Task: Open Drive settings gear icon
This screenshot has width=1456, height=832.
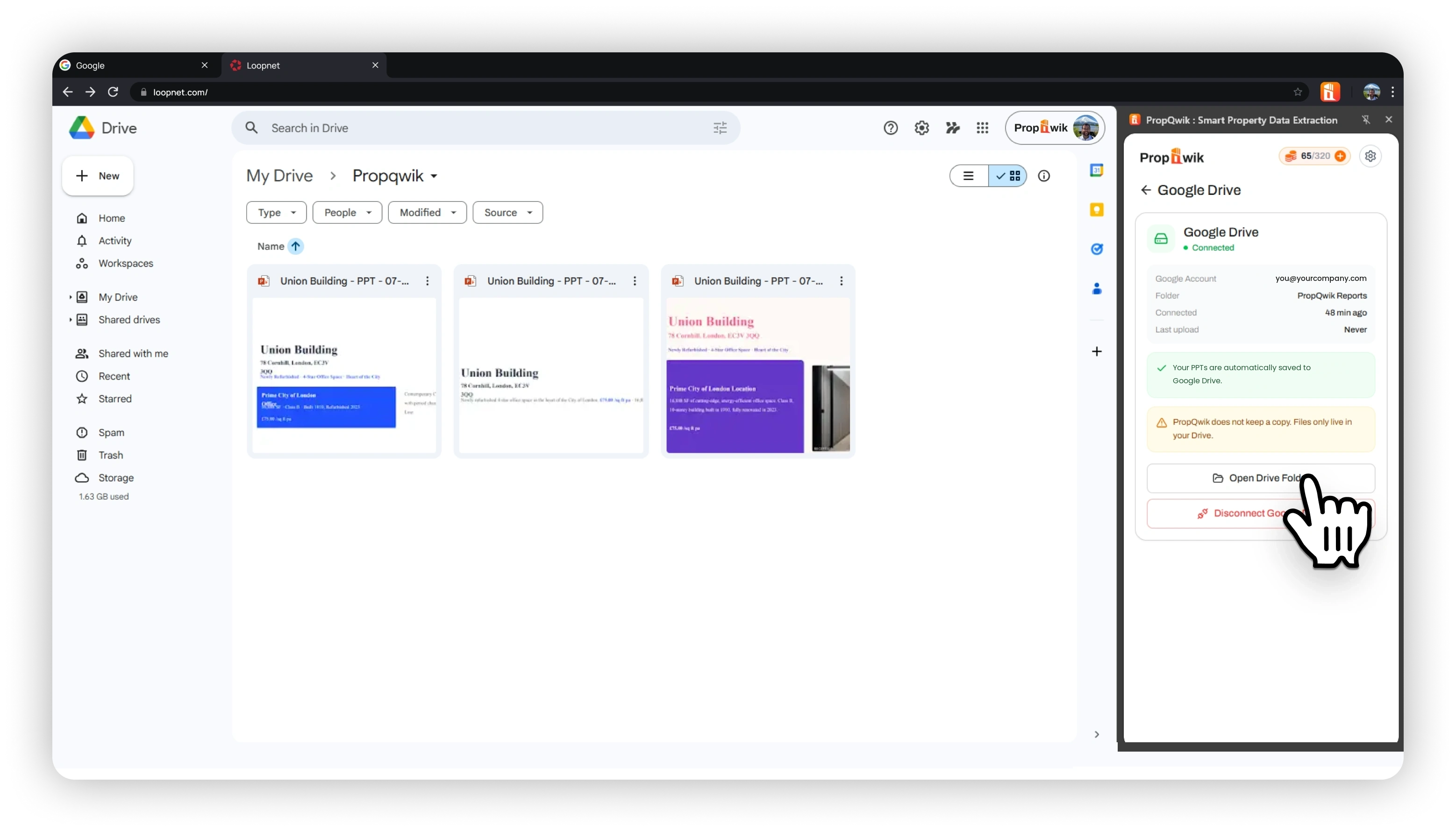Action: click(921, 128)
